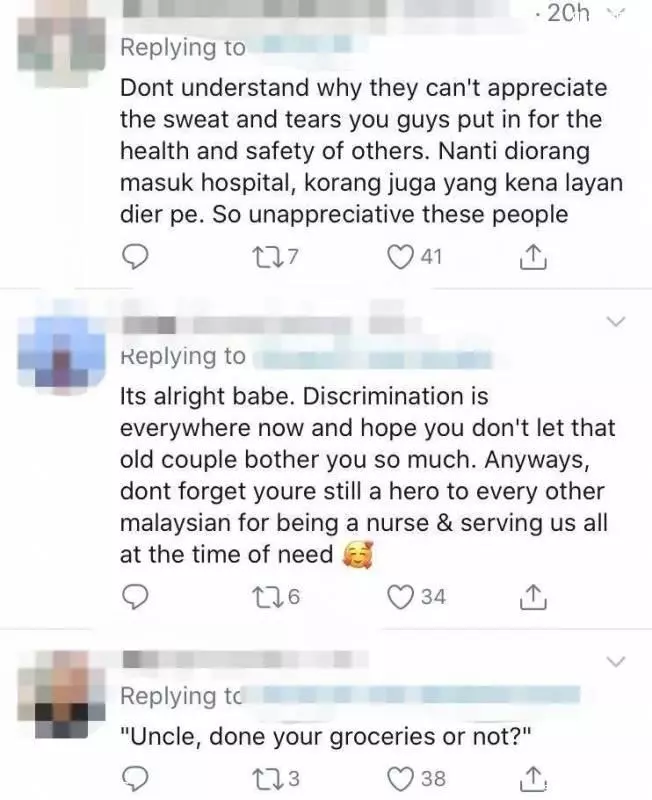Open the mentioned user in the 'Uncle' reply
Image resolution: width=652 pixels, height=800 pixels.
point(413,695)
